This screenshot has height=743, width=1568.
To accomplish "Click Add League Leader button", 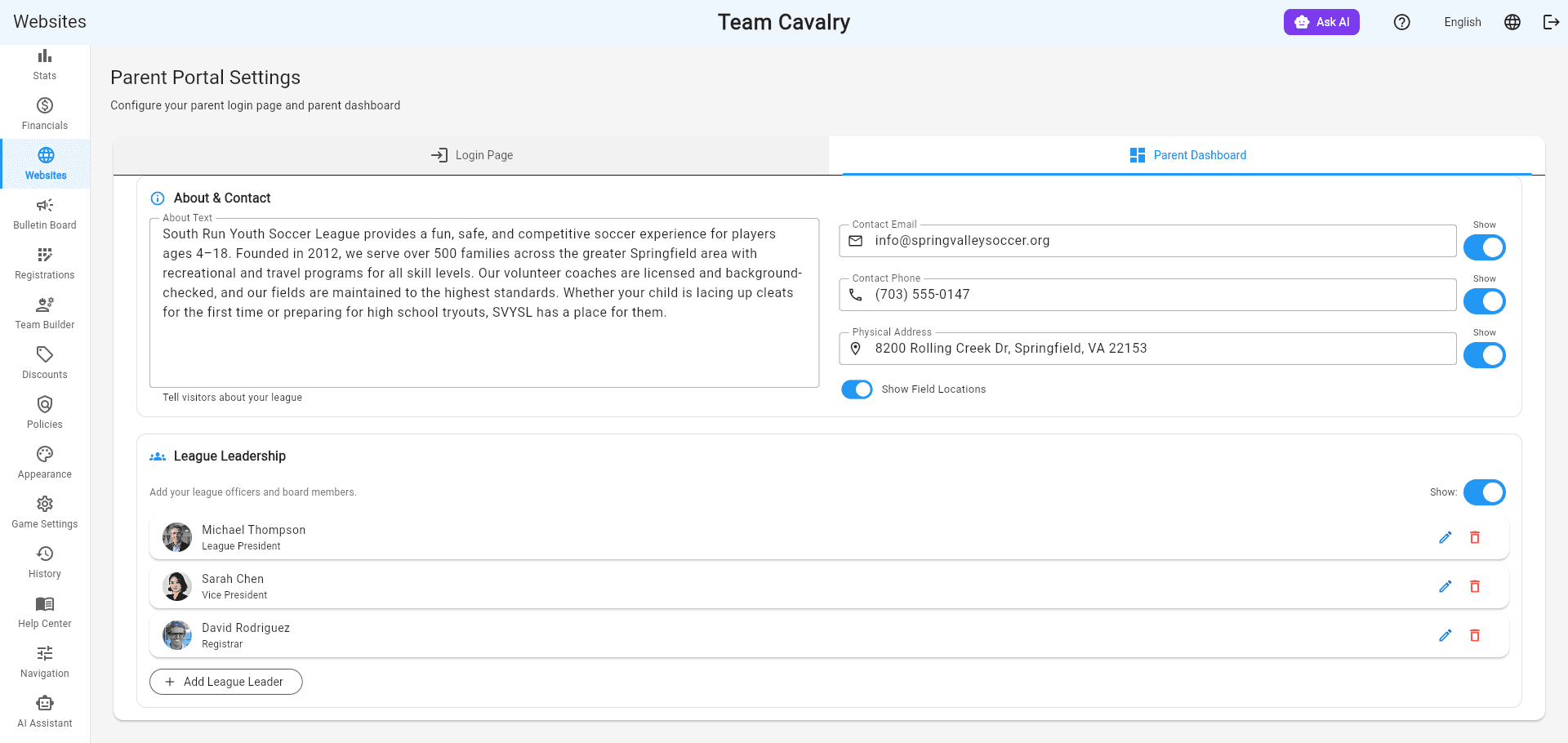I will [226, 682].
